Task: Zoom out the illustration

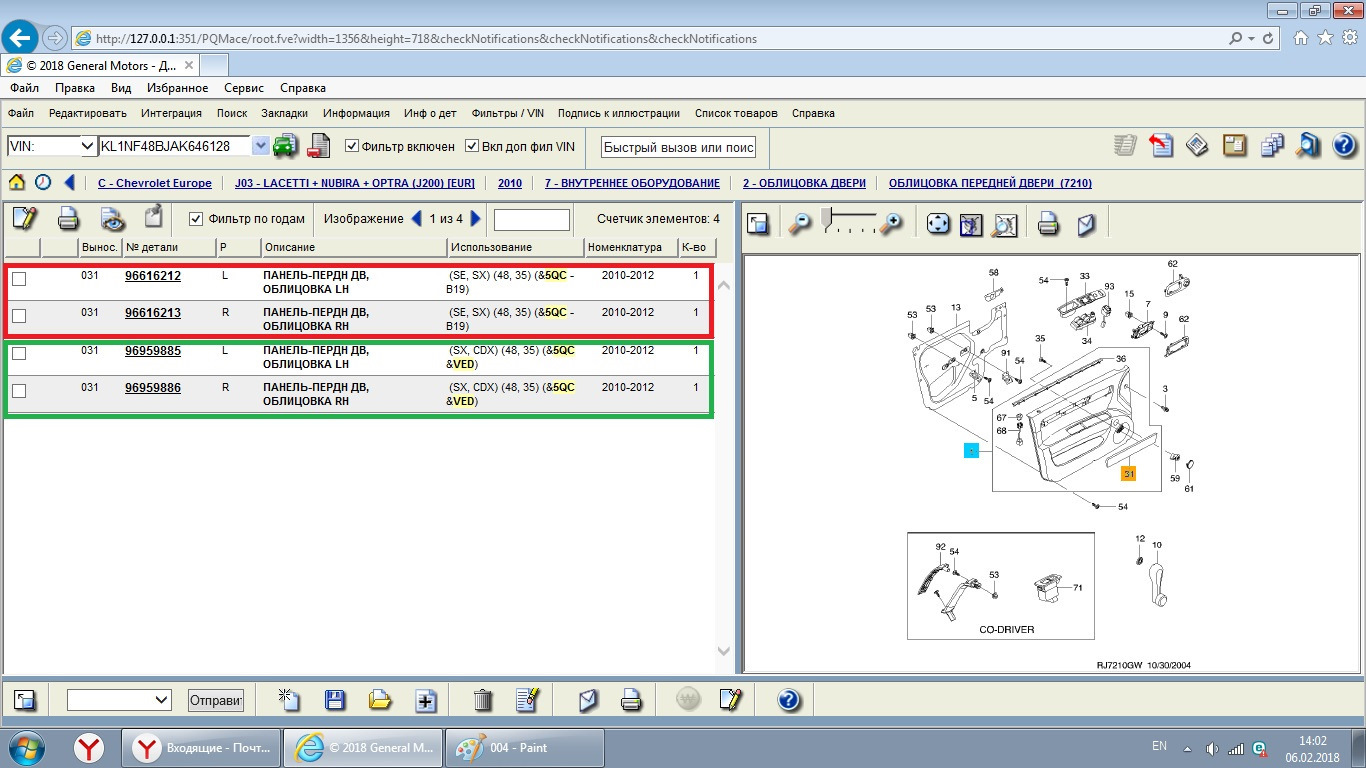Action: tap(799, 224)
